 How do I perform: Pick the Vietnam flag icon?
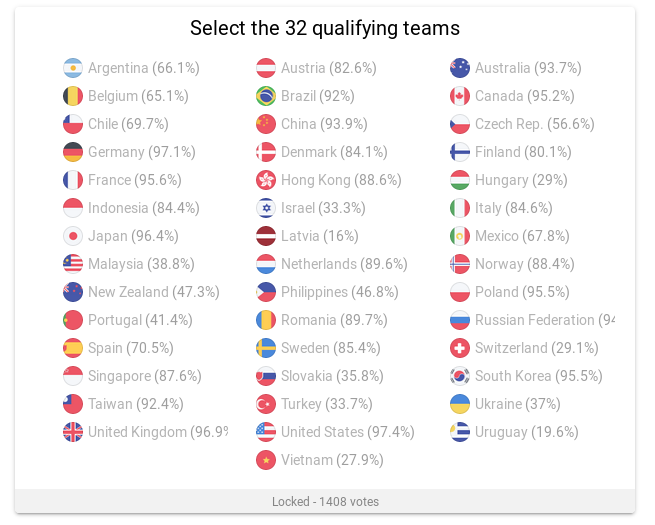tap(266, 460)
